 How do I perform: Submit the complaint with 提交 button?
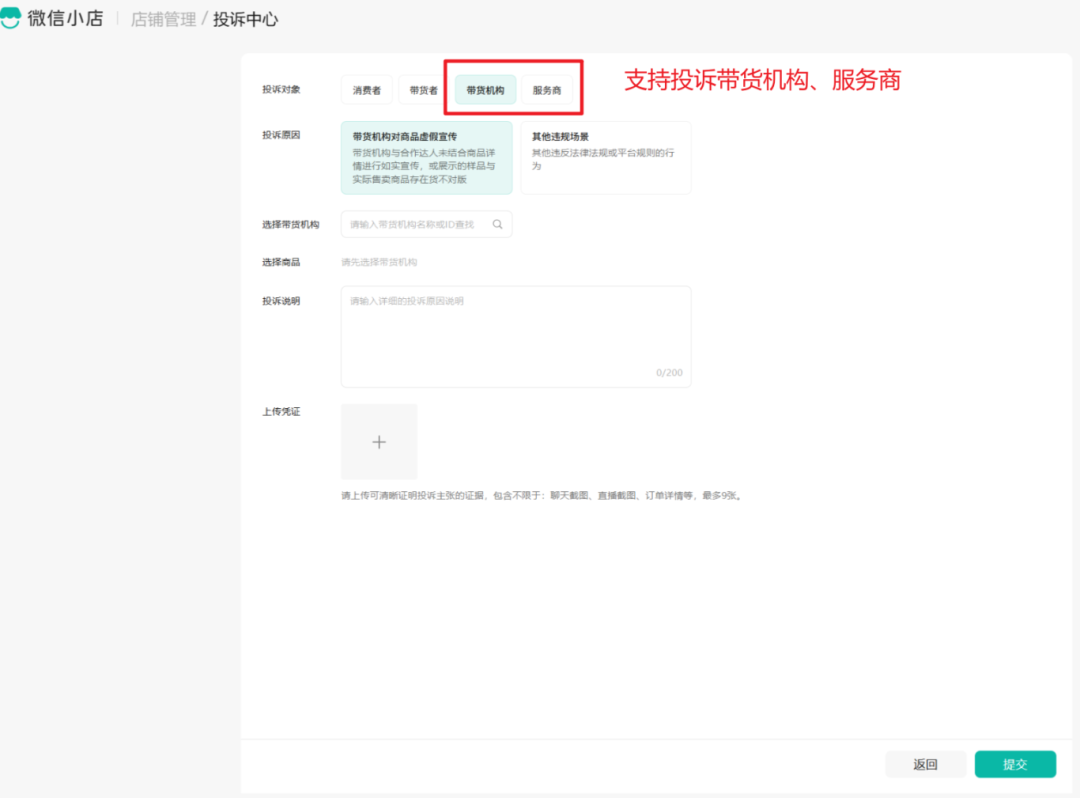1015,764
